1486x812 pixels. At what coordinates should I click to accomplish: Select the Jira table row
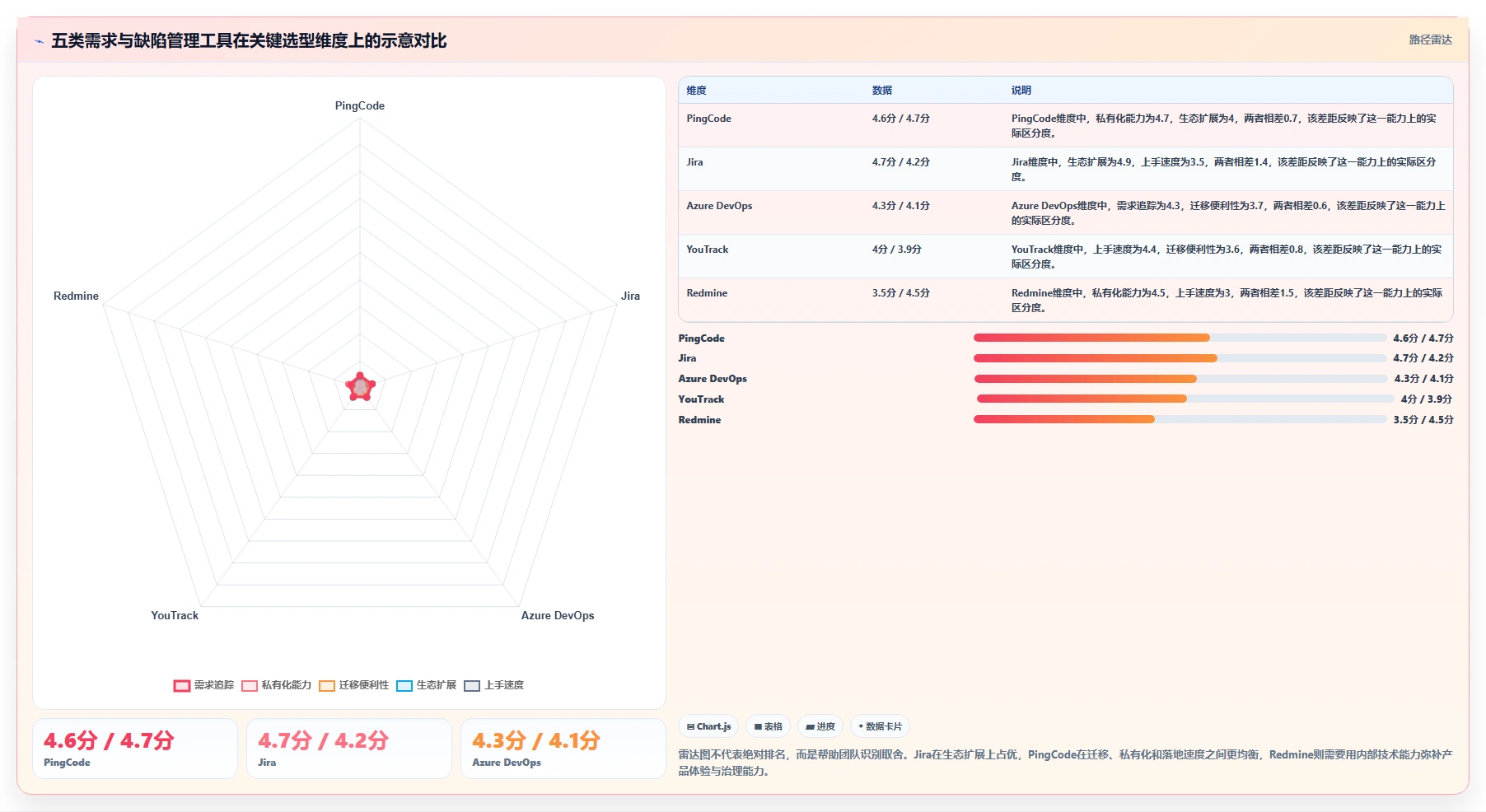point(1065,169)
